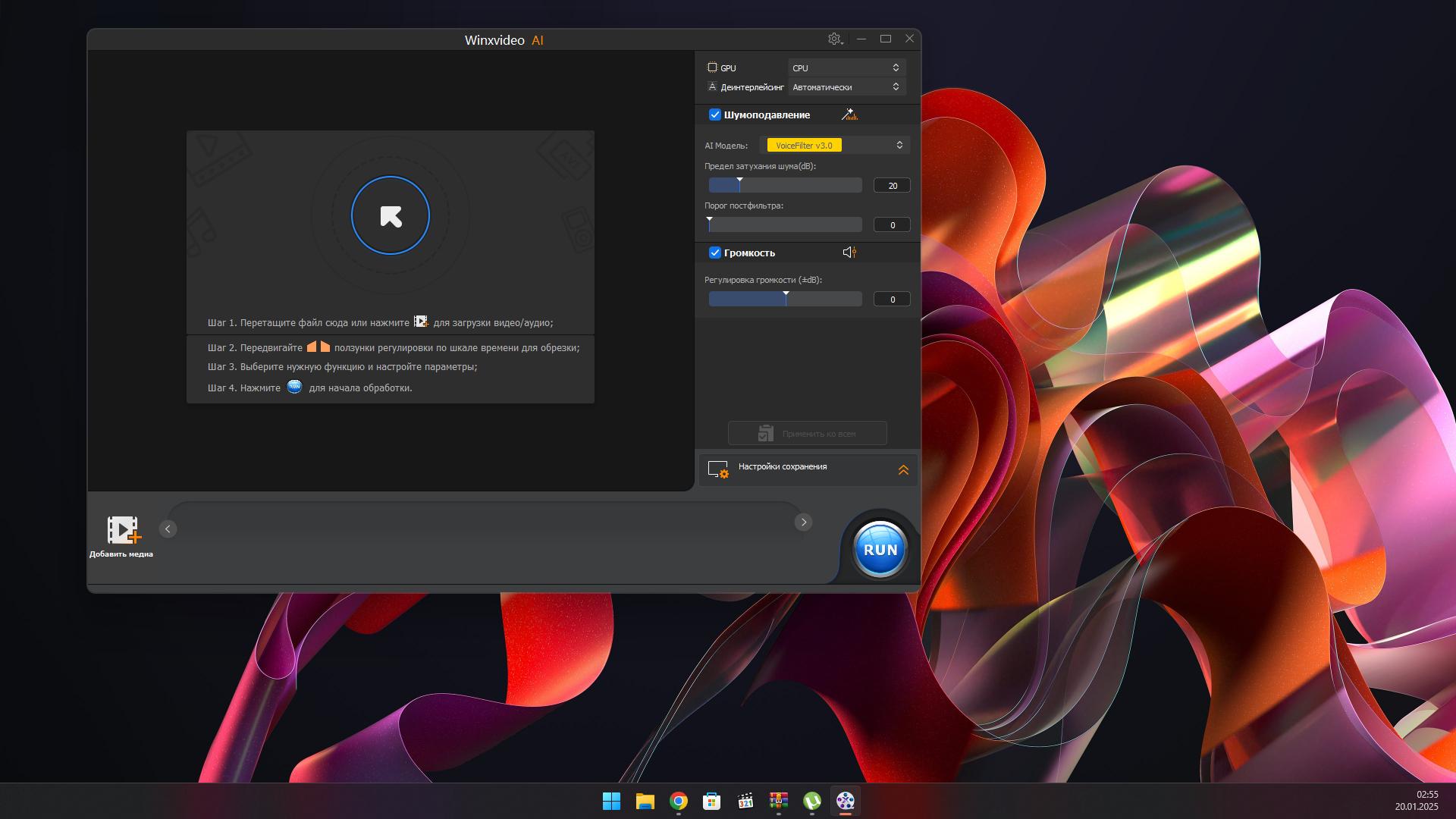Click the volume speaker adjustment icon

[849, 253]
